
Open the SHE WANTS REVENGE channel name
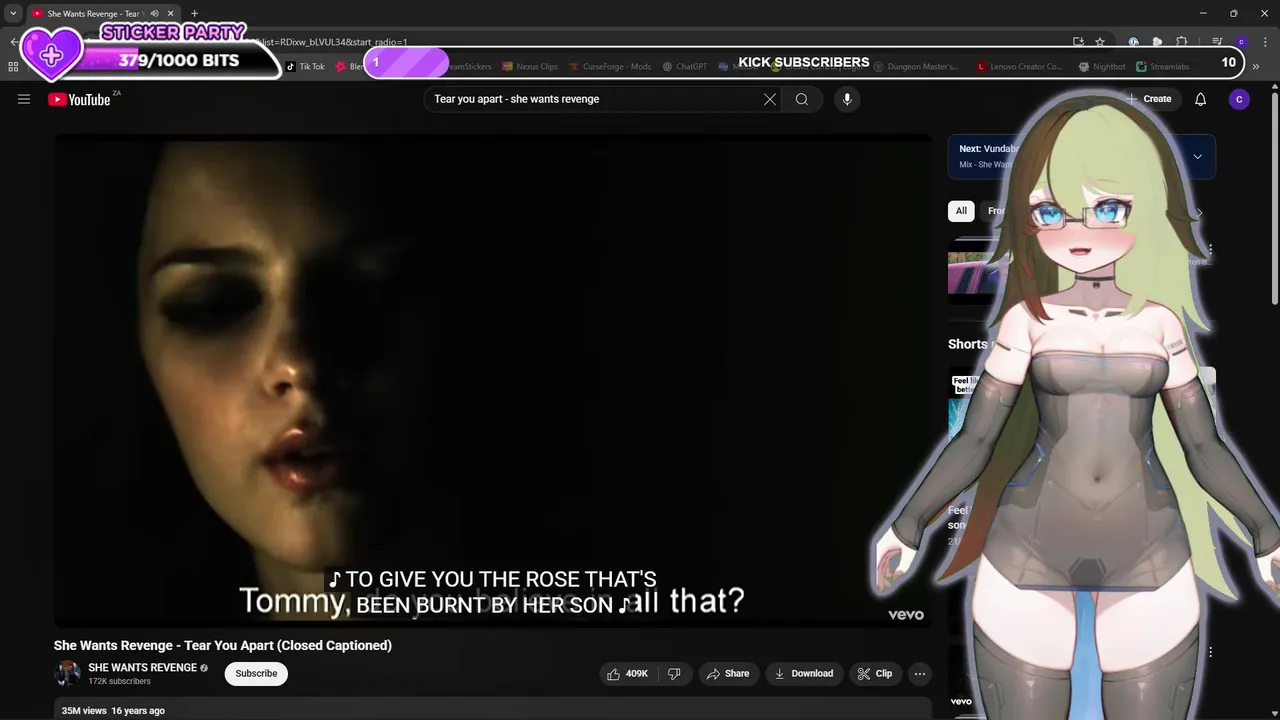[x=142, y=668]
